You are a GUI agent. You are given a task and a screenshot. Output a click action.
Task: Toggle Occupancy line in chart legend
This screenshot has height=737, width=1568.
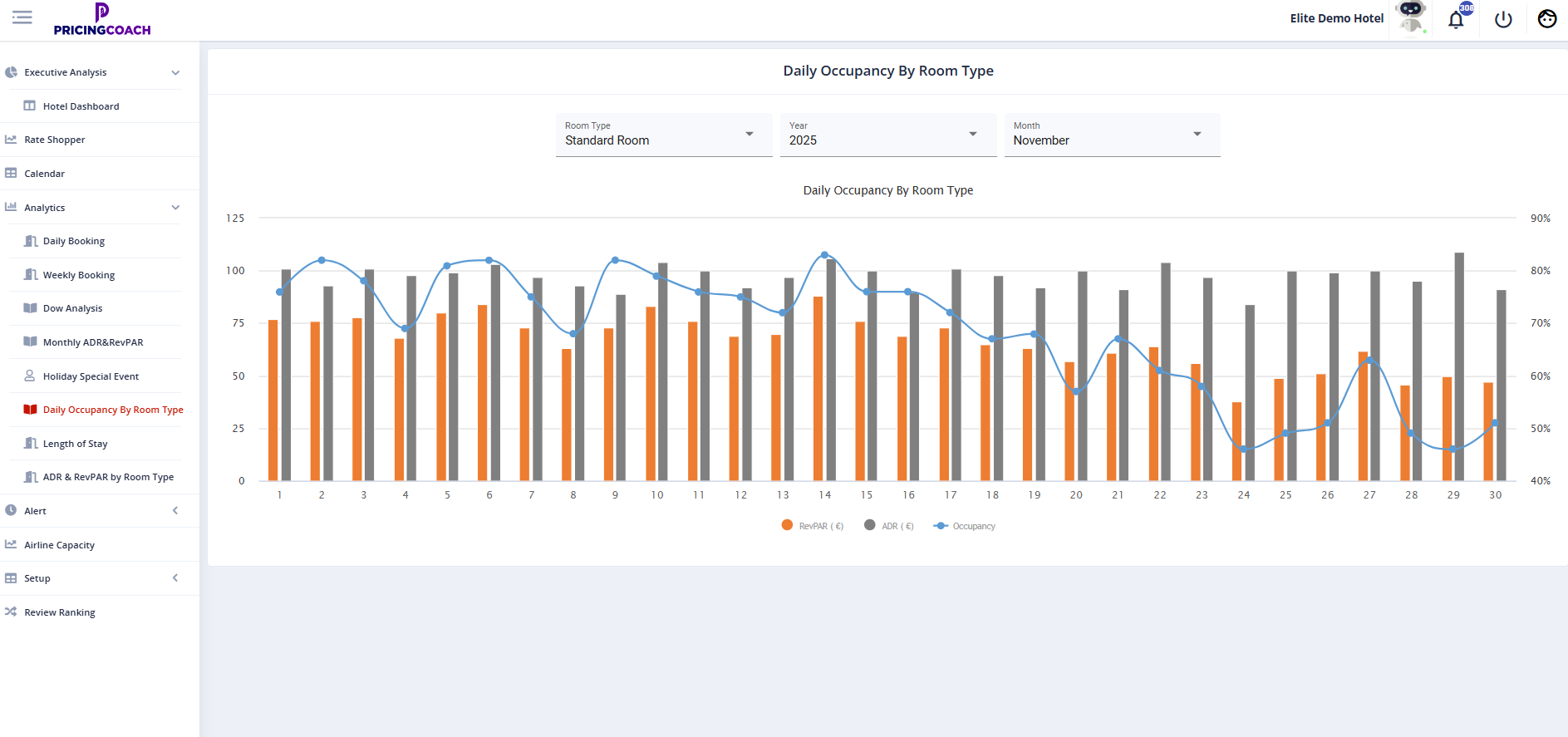point(965,526)
